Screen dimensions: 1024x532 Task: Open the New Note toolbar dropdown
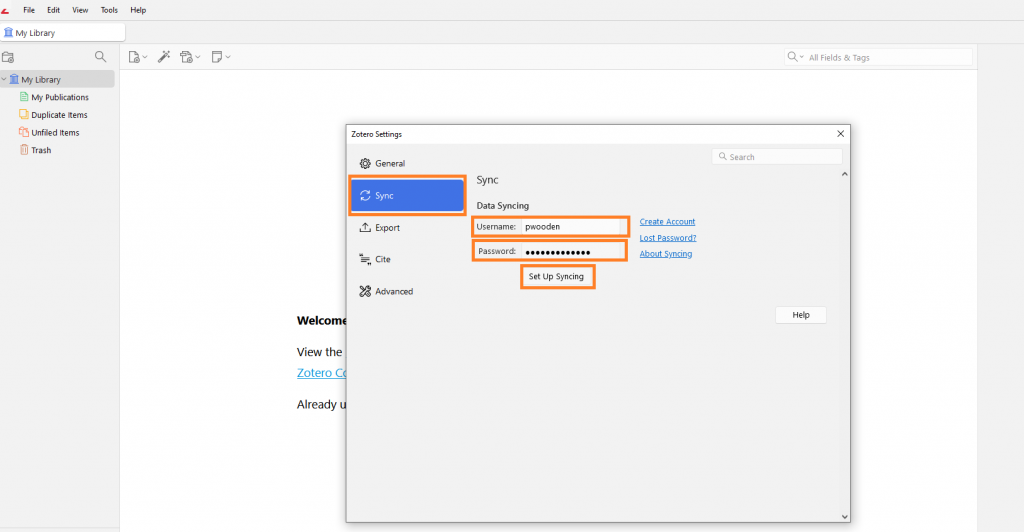pyautogui.click(x=220, y=57)
